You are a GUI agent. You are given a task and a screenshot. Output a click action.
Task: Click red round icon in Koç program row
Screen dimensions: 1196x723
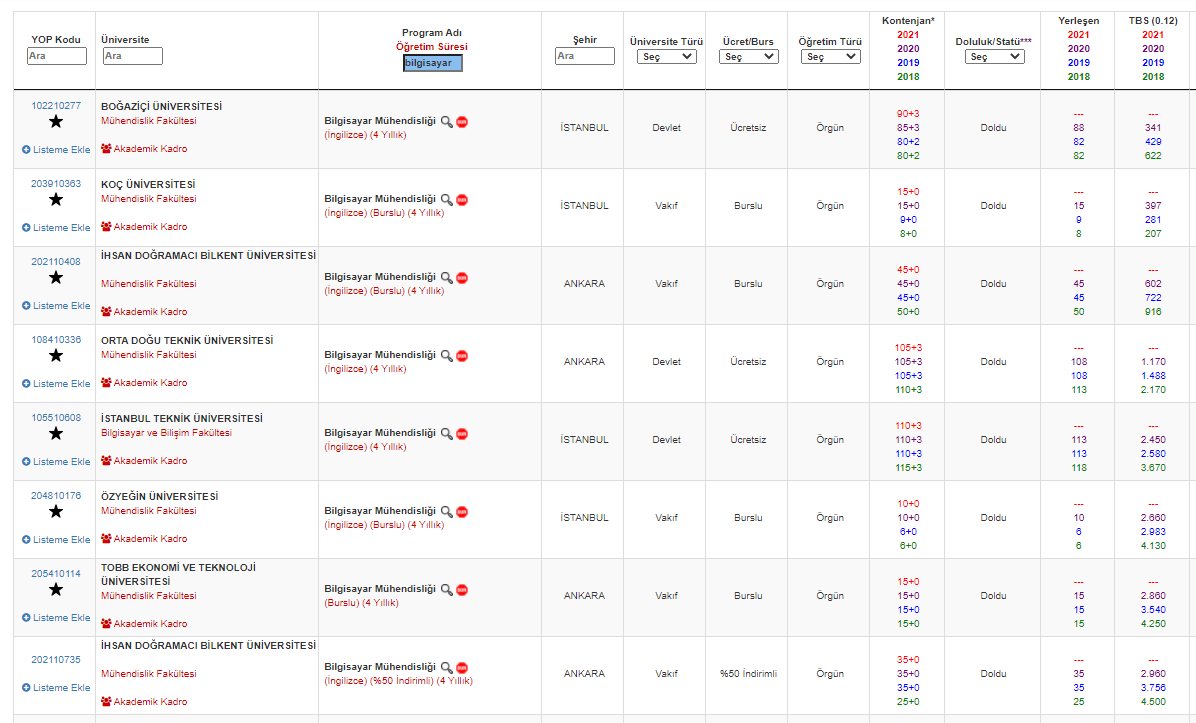click(x=462, y=200)
